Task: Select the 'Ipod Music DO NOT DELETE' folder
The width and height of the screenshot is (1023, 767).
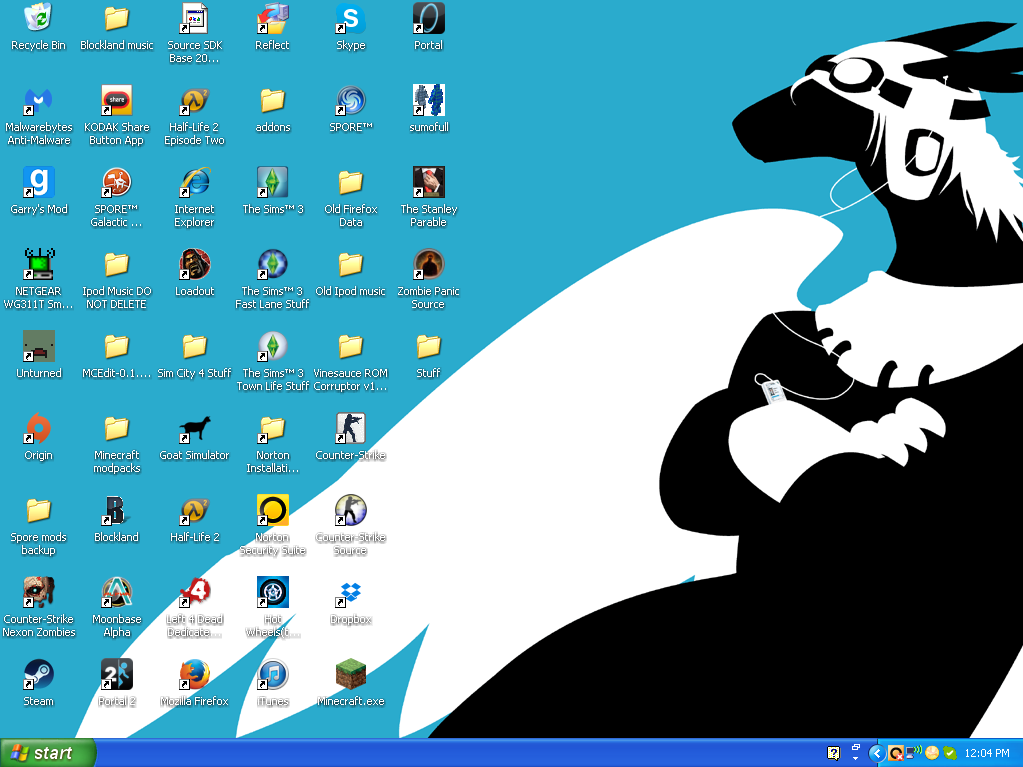Action: [x=116, y=265]
